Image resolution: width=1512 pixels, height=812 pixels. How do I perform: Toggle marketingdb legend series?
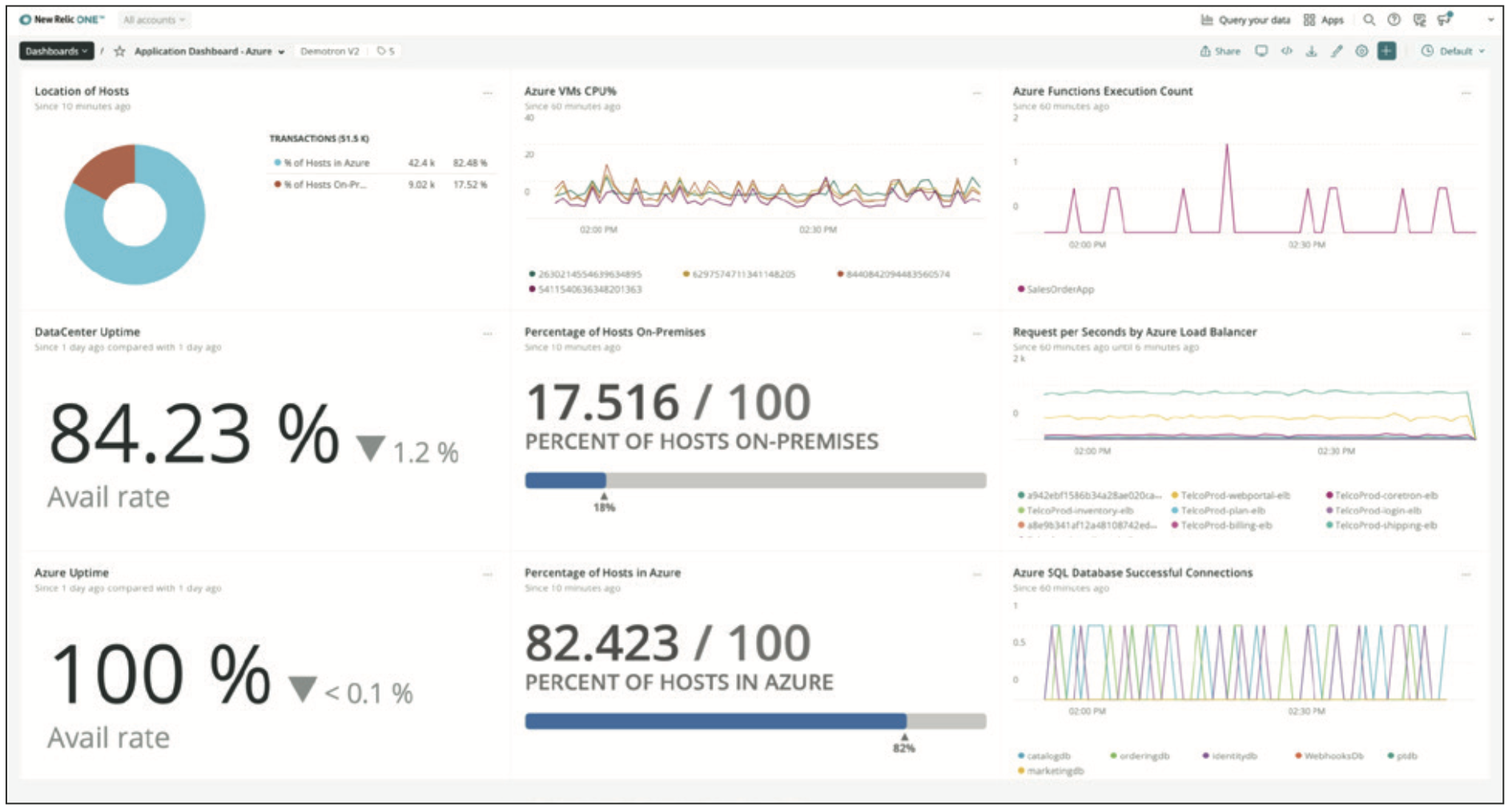1051,770
